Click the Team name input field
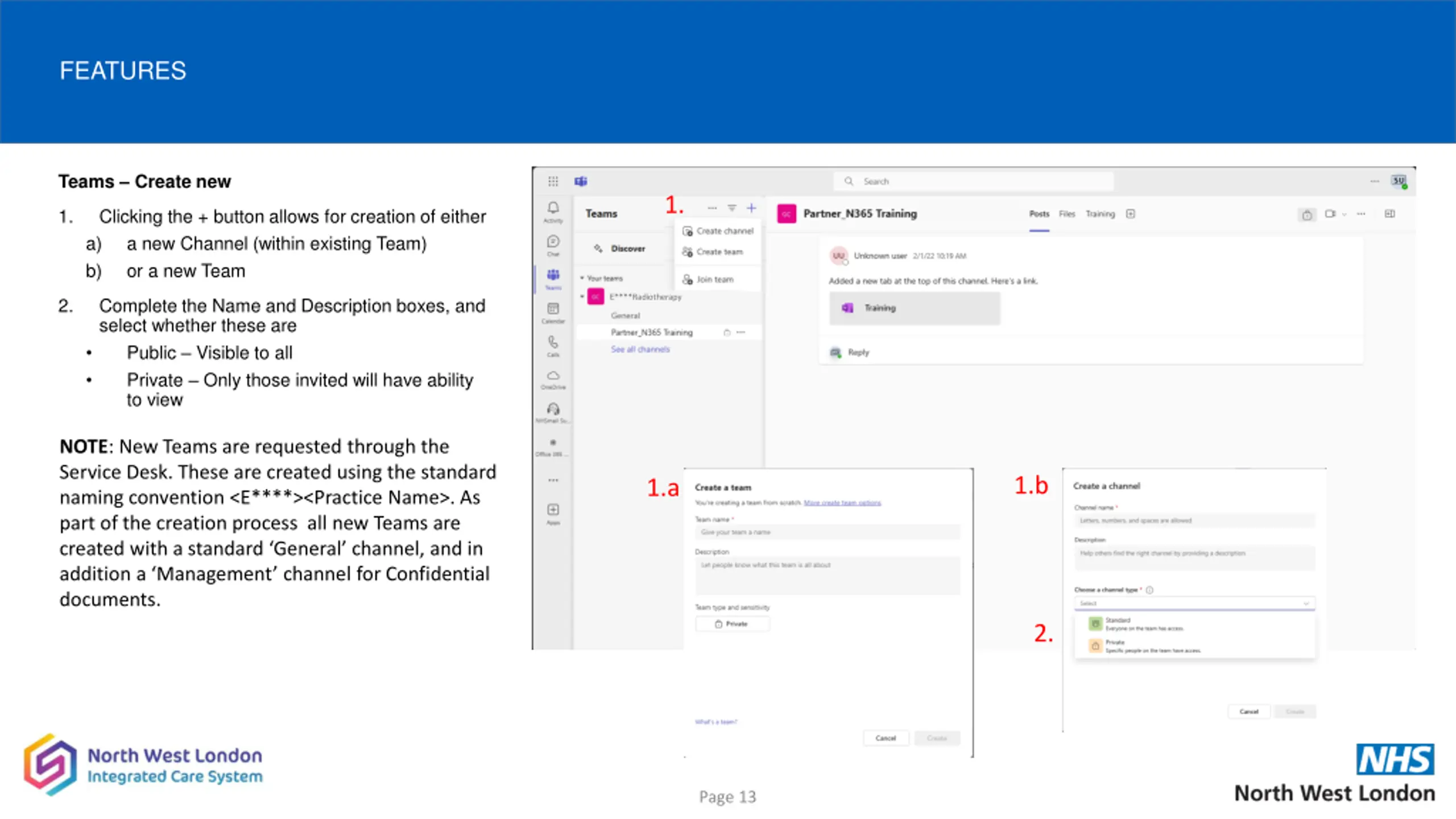Image resolution: width=1456 pixels, height=819 pixels. click(x=828, y=532)
